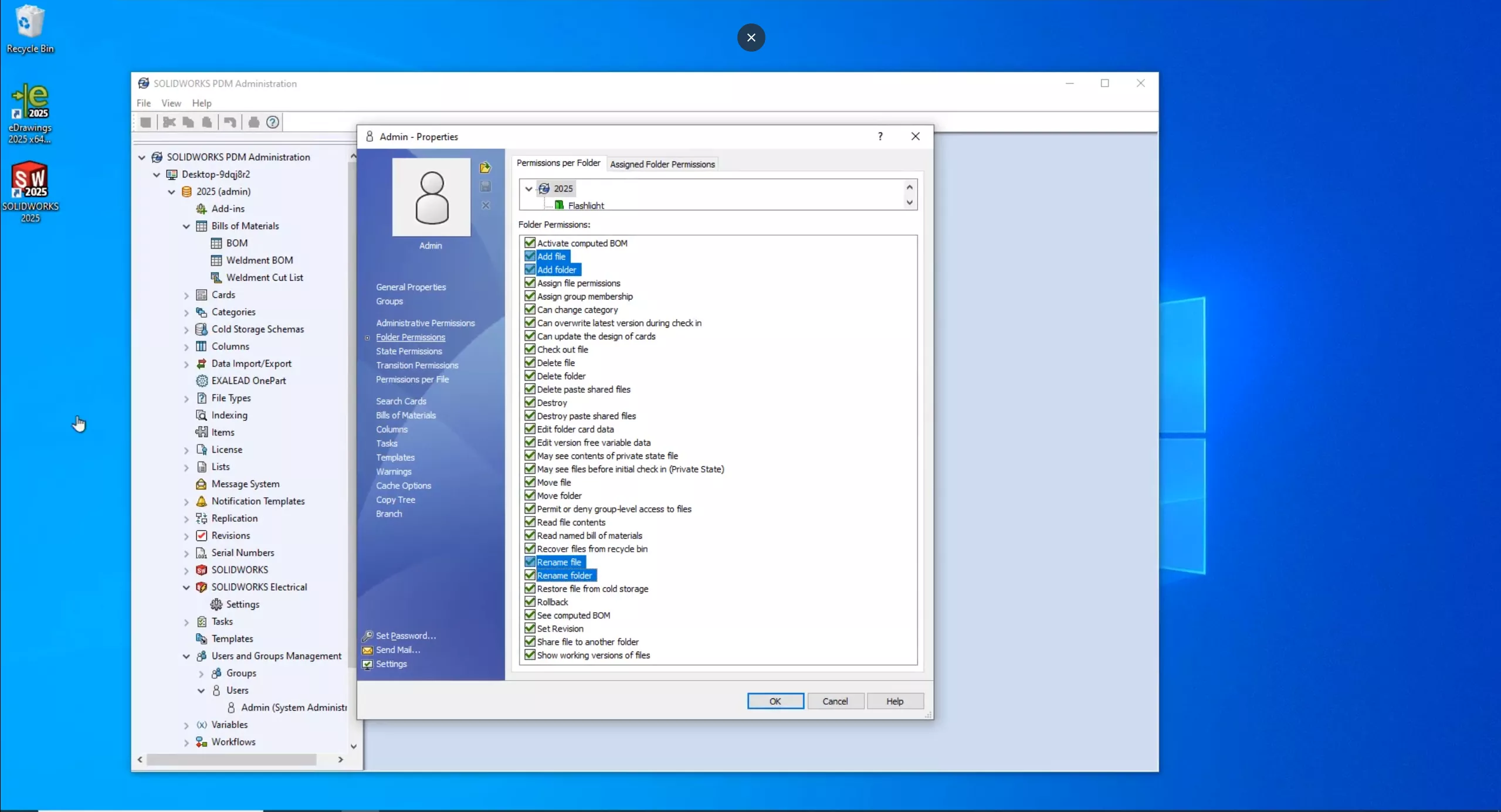Select the Settings gear under SOLIDWORKS Electrical
Image resolution: width=1501 pixels, height=812 pixels.
click(216, 604)
